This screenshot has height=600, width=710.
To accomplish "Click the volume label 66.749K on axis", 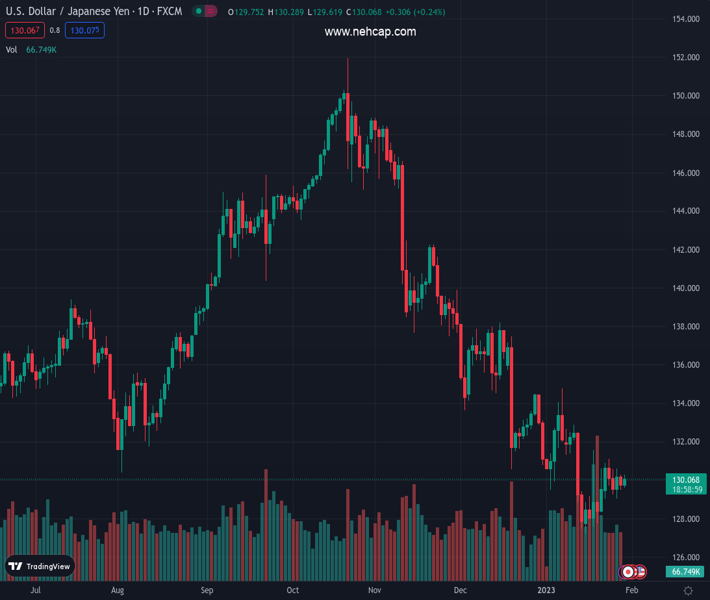I will (685, 571).
